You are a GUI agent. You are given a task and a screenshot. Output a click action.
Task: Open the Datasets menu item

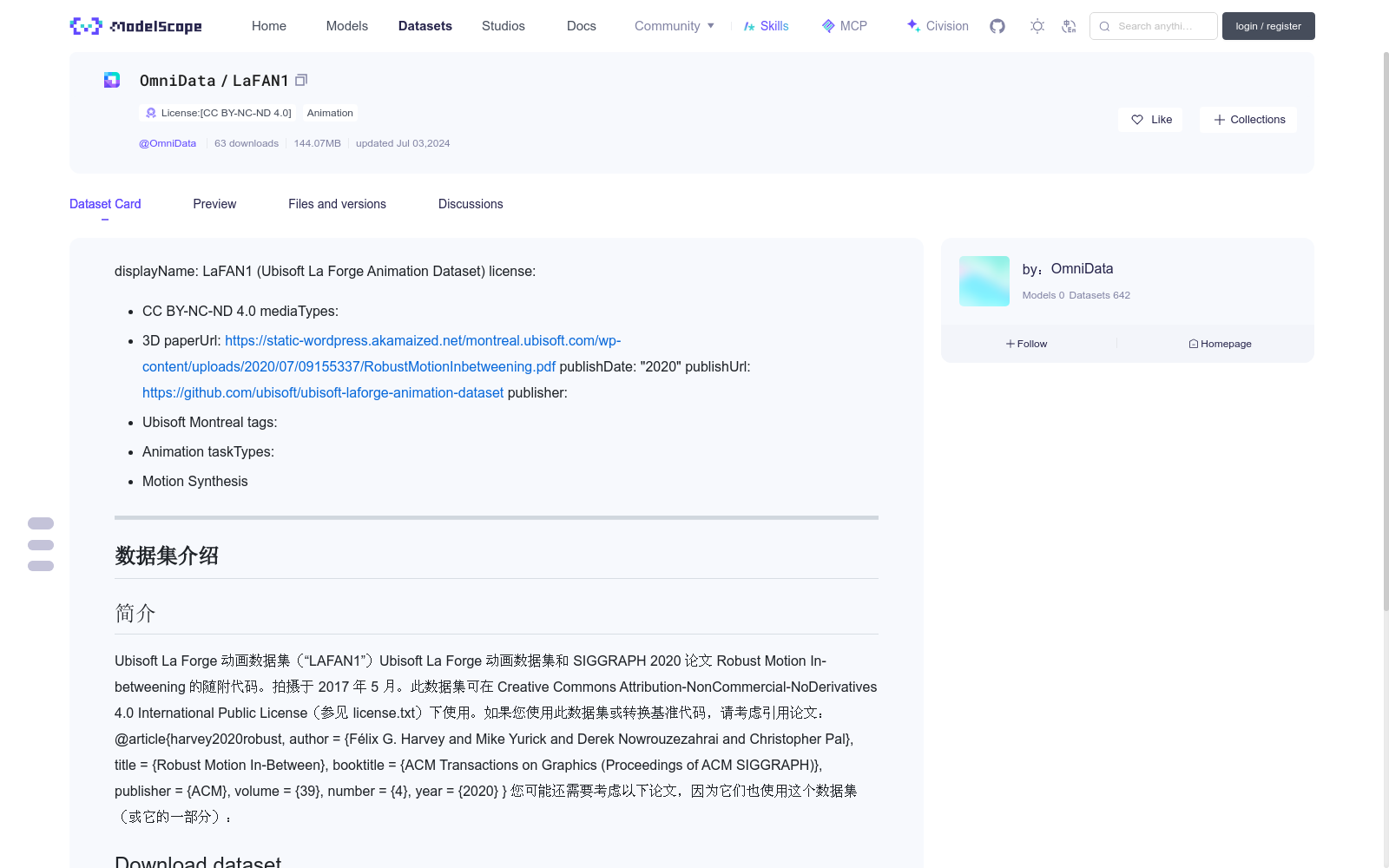click(x=425, y=26)
